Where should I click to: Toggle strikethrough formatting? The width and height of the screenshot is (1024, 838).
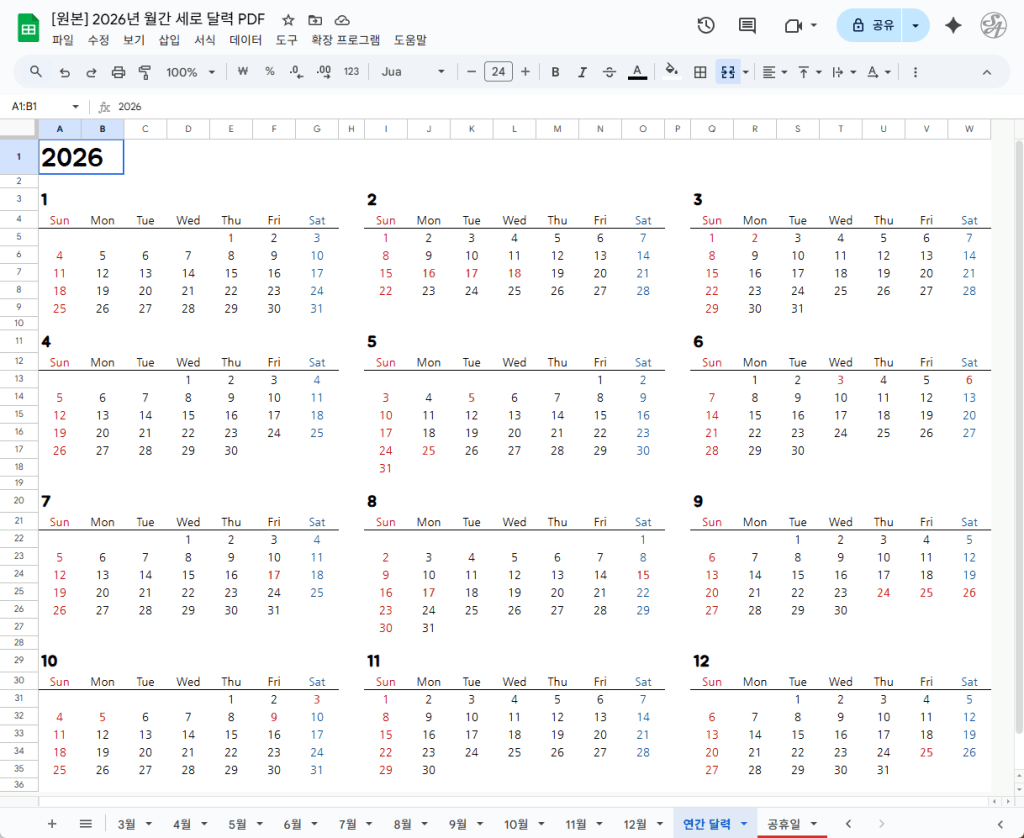609,72
